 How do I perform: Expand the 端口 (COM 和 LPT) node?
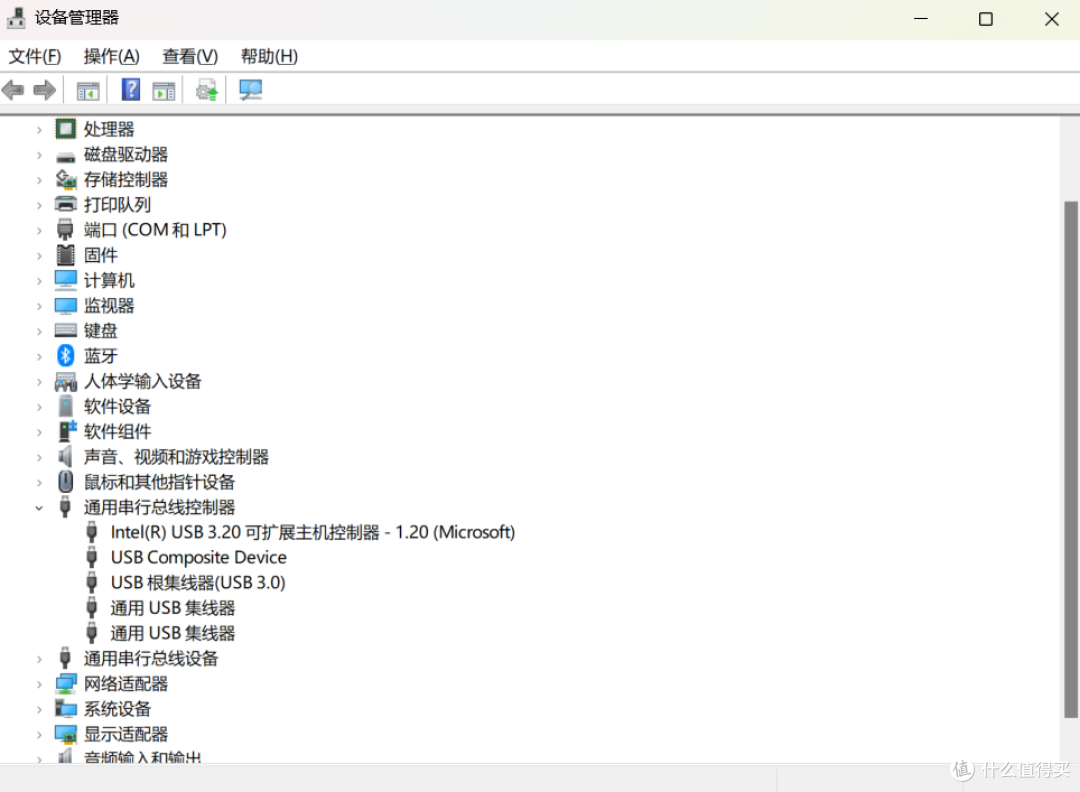(x=39, y=231)
